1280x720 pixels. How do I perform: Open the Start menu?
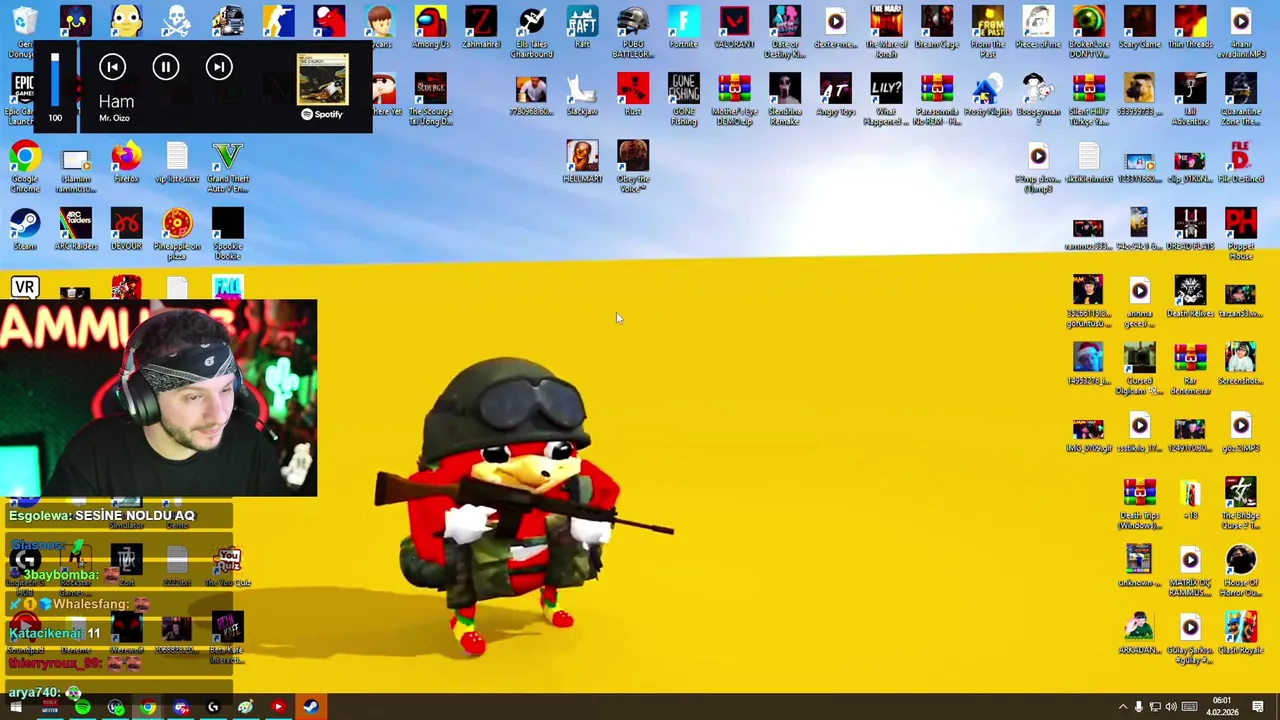15,707
